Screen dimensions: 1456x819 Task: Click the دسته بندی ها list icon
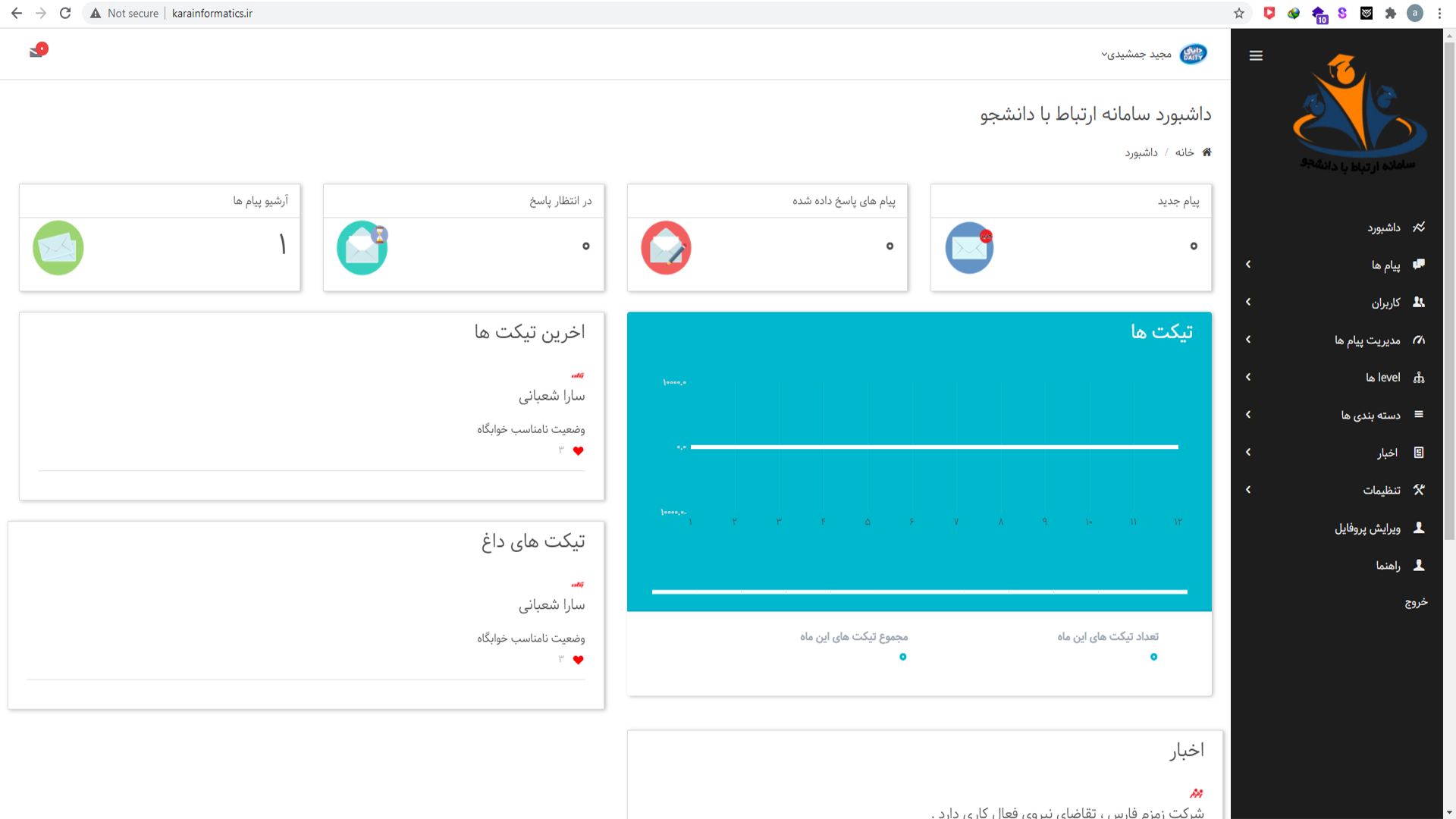pos(1420,415)
